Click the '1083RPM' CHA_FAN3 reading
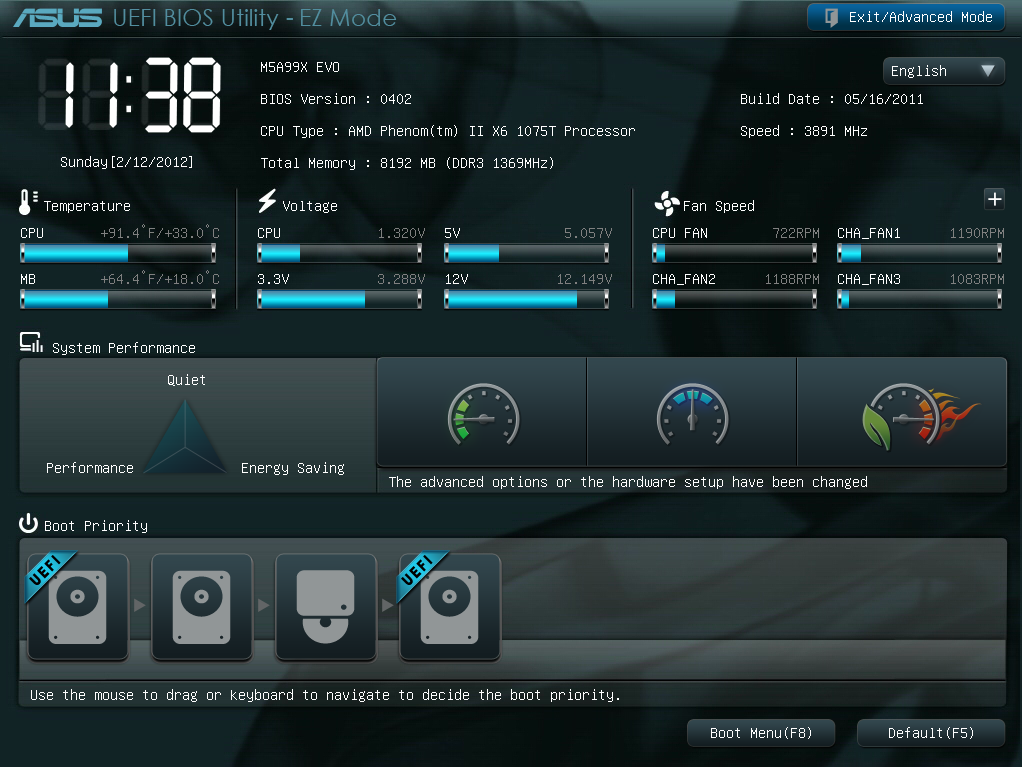This screenshot has height=767, width=1022. coord(976,280)
